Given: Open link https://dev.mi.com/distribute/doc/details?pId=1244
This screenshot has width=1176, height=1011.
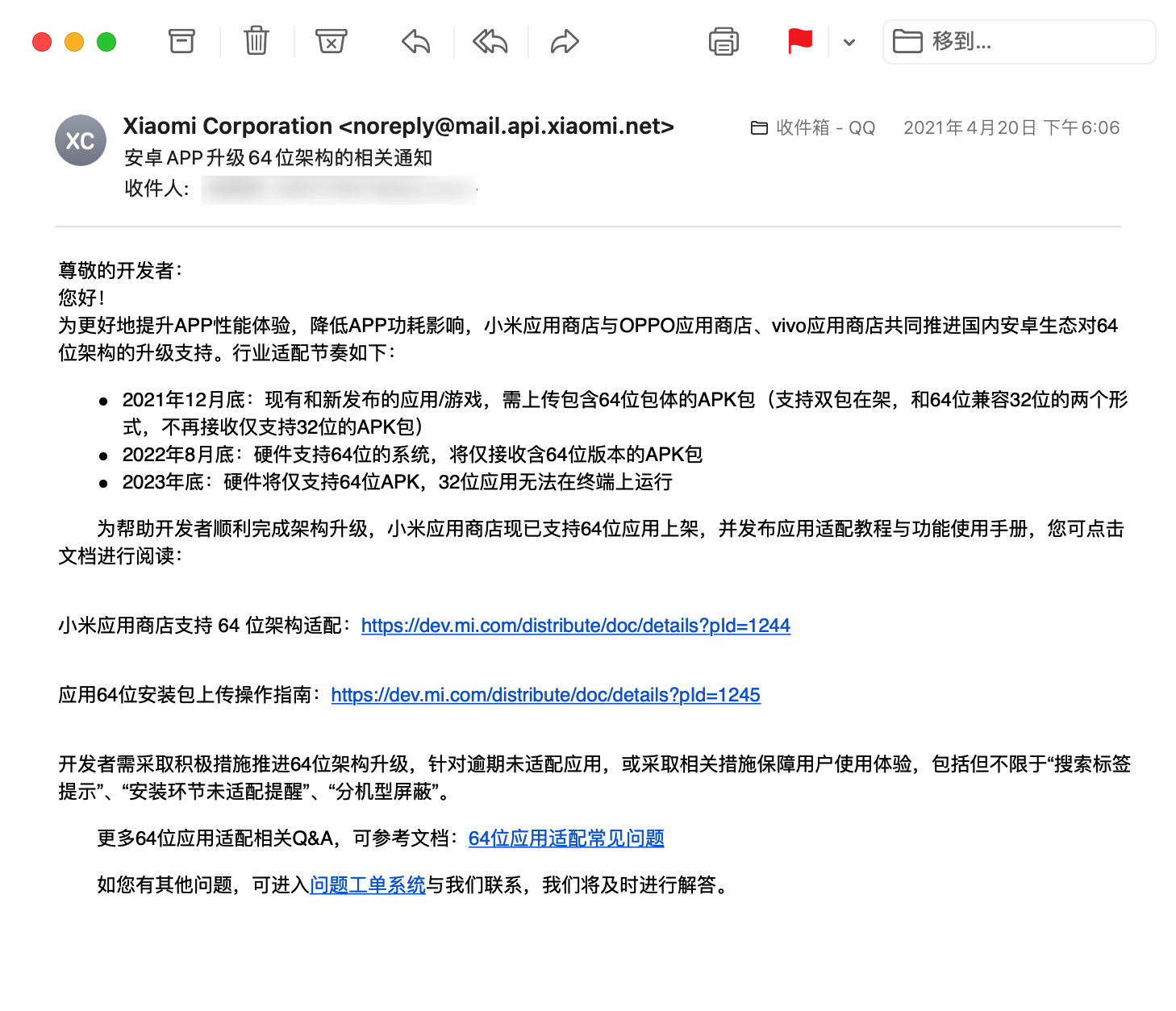Looking at the screenshot, I should [575, 625].
